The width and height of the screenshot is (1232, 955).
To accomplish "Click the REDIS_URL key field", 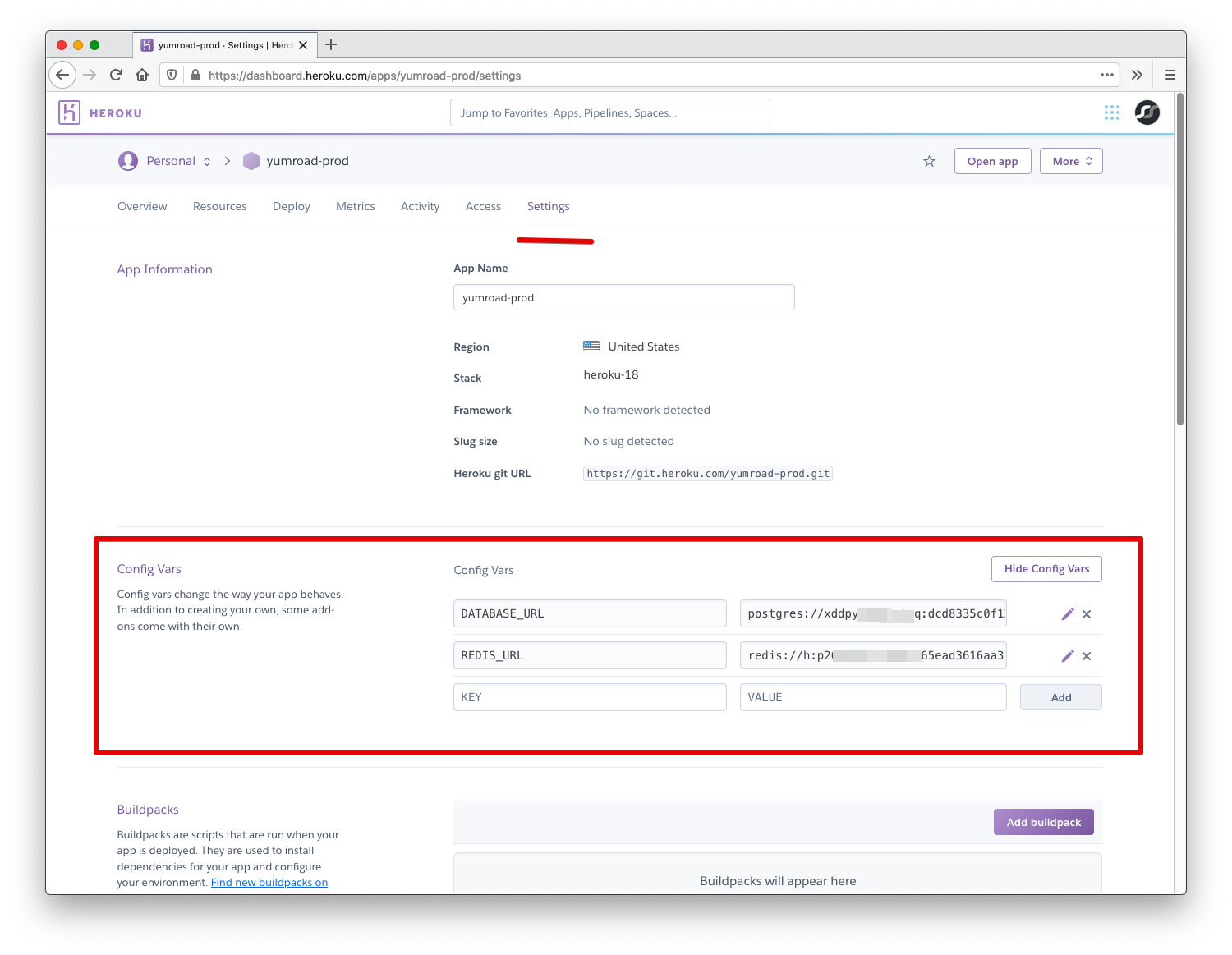I will point(590,655).
